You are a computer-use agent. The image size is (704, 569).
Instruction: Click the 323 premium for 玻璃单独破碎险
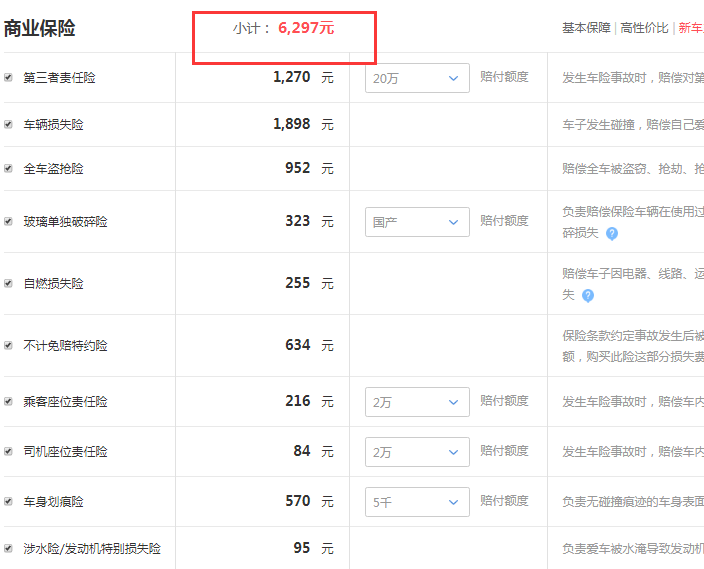pos(298,221)
